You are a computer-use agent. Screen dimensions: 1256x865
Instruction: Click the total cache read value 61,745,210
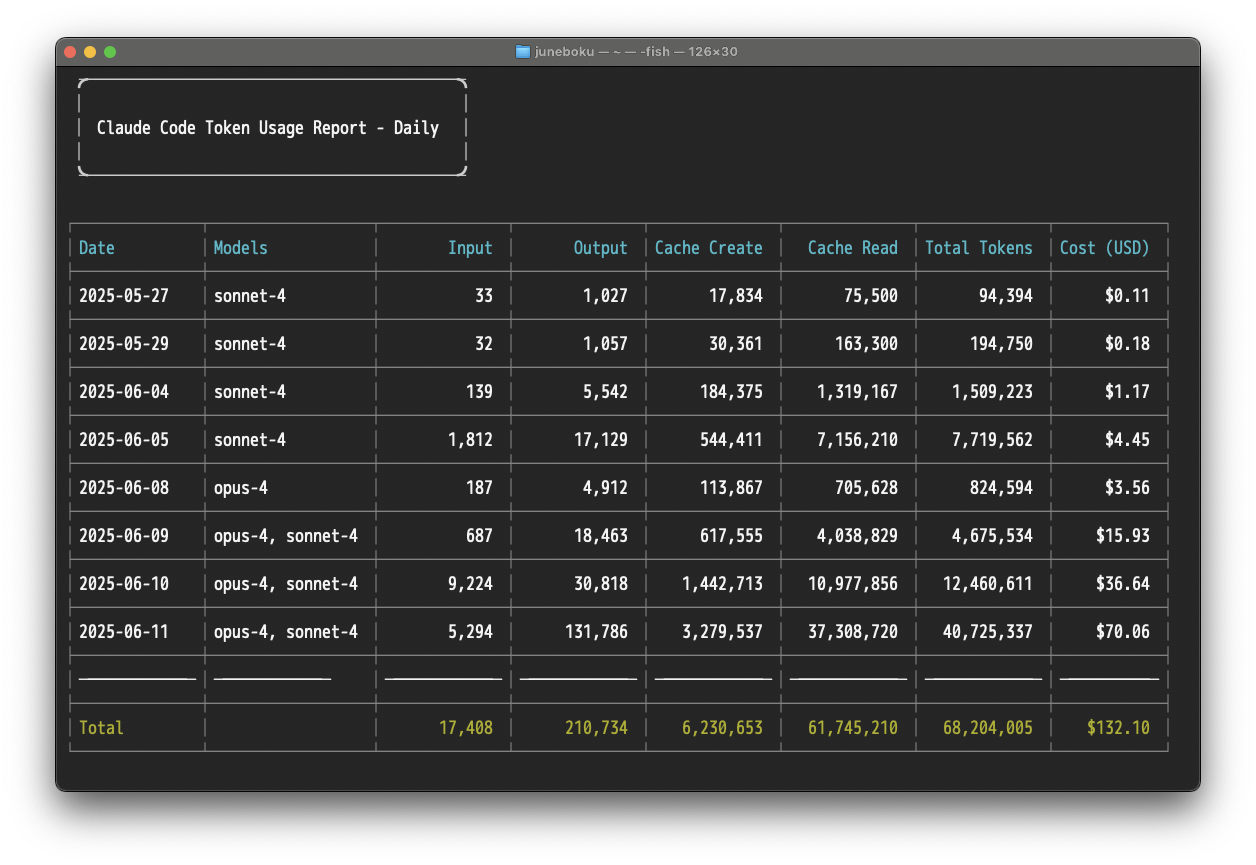point(853,728)
